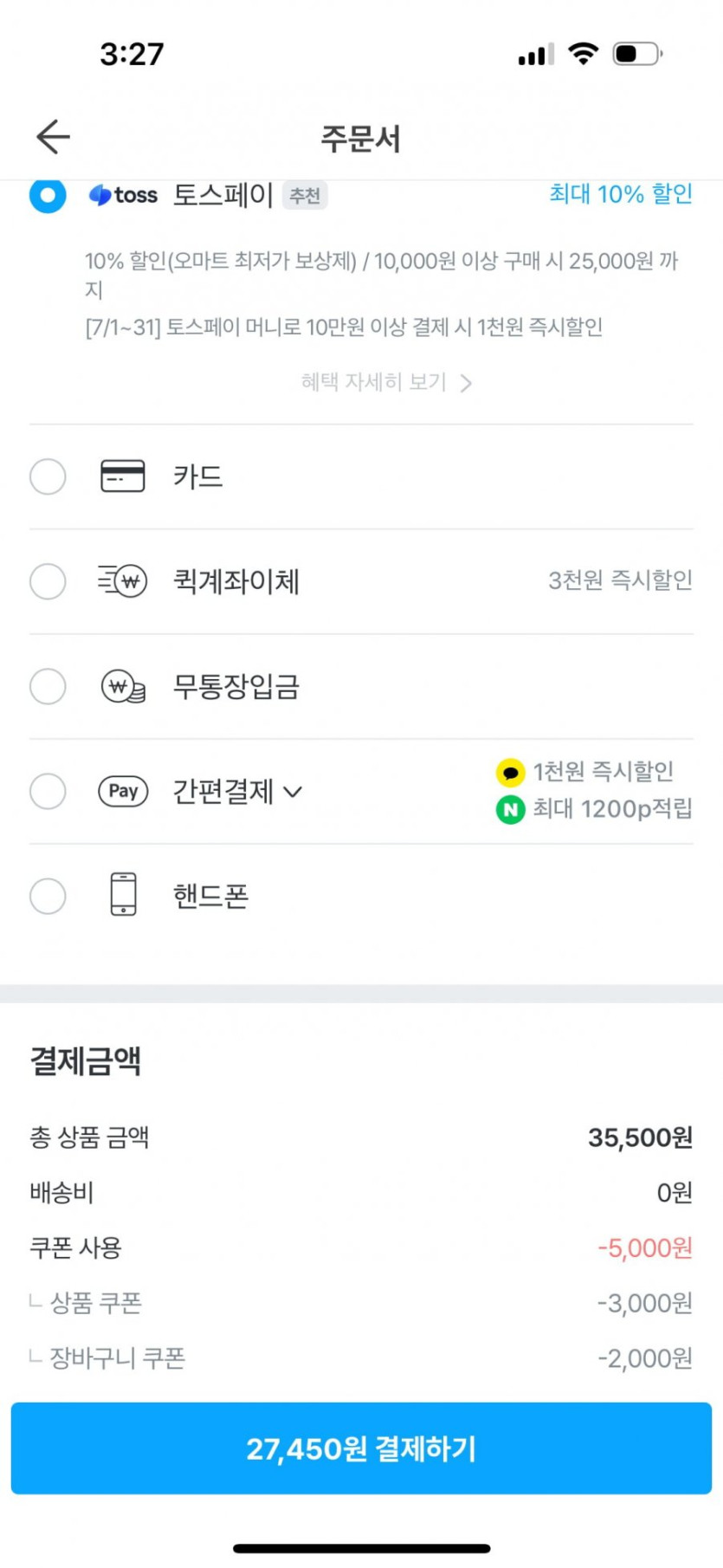723x1568 pixels.
Task: Select the 카드 radio button
Action: point(48,476)
